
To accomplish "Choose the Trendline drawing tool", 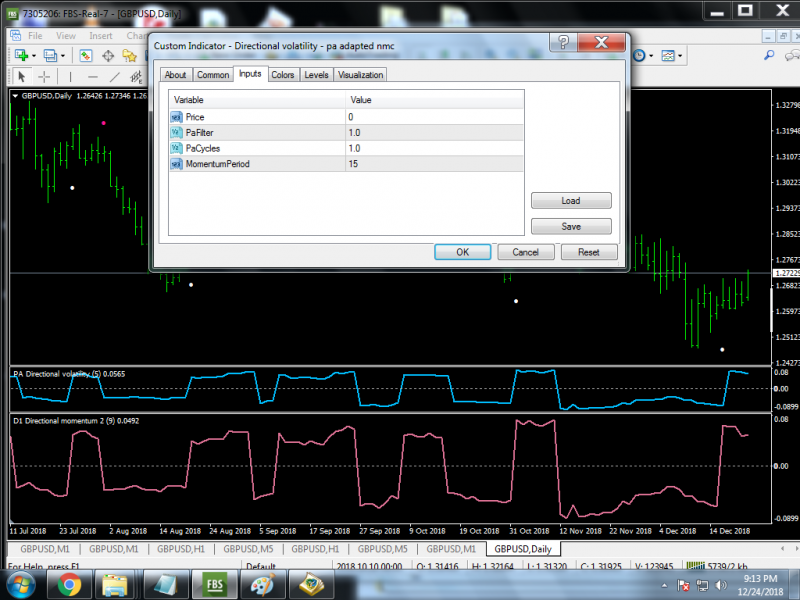I will 115,77.
